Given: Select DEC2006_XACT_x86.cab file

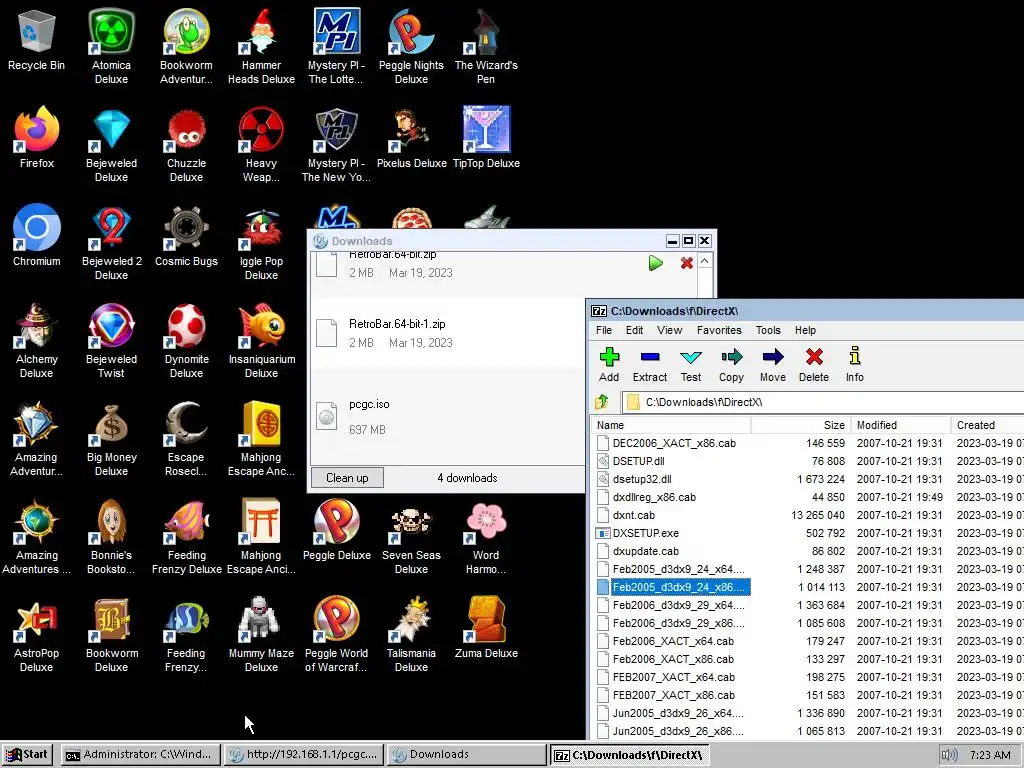Looking at the screenshot, I should (x=808, y=443).
